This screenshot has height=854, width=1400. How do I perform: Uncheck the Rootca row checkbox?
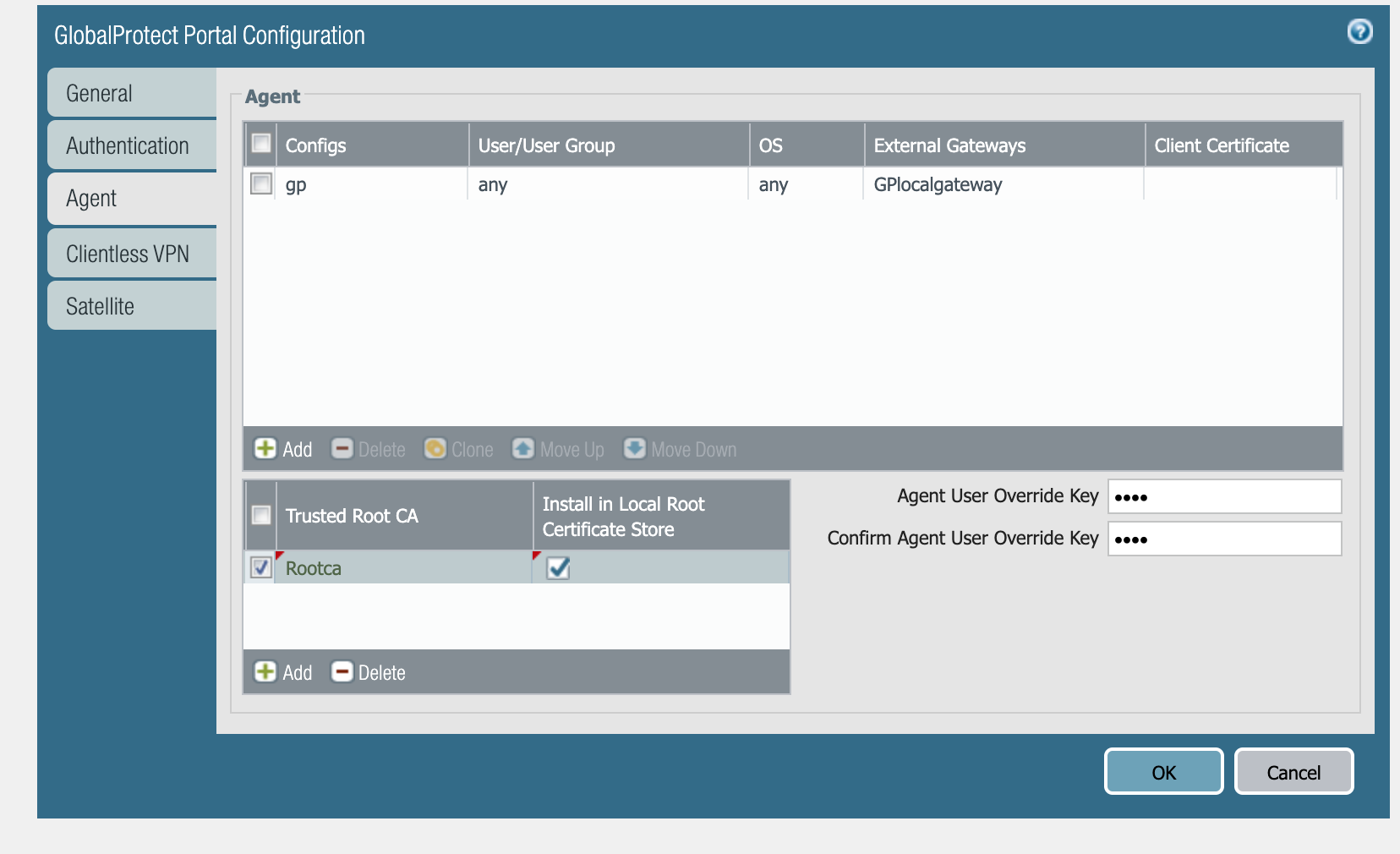261,567
